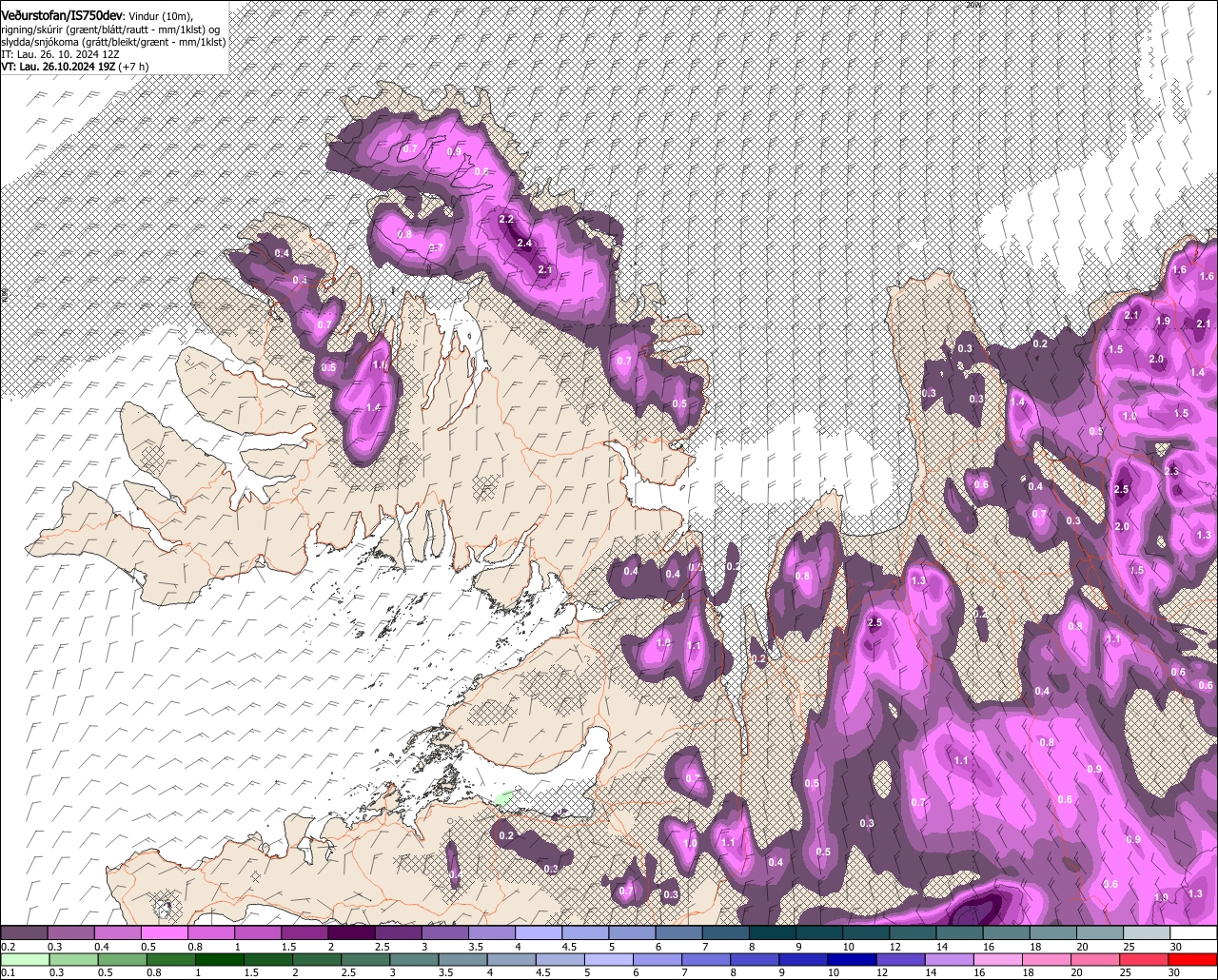Select the dark blue bottom-row swatch labeled 10
This screenshot has height=980, width=1218.
[x=853, y=959]
